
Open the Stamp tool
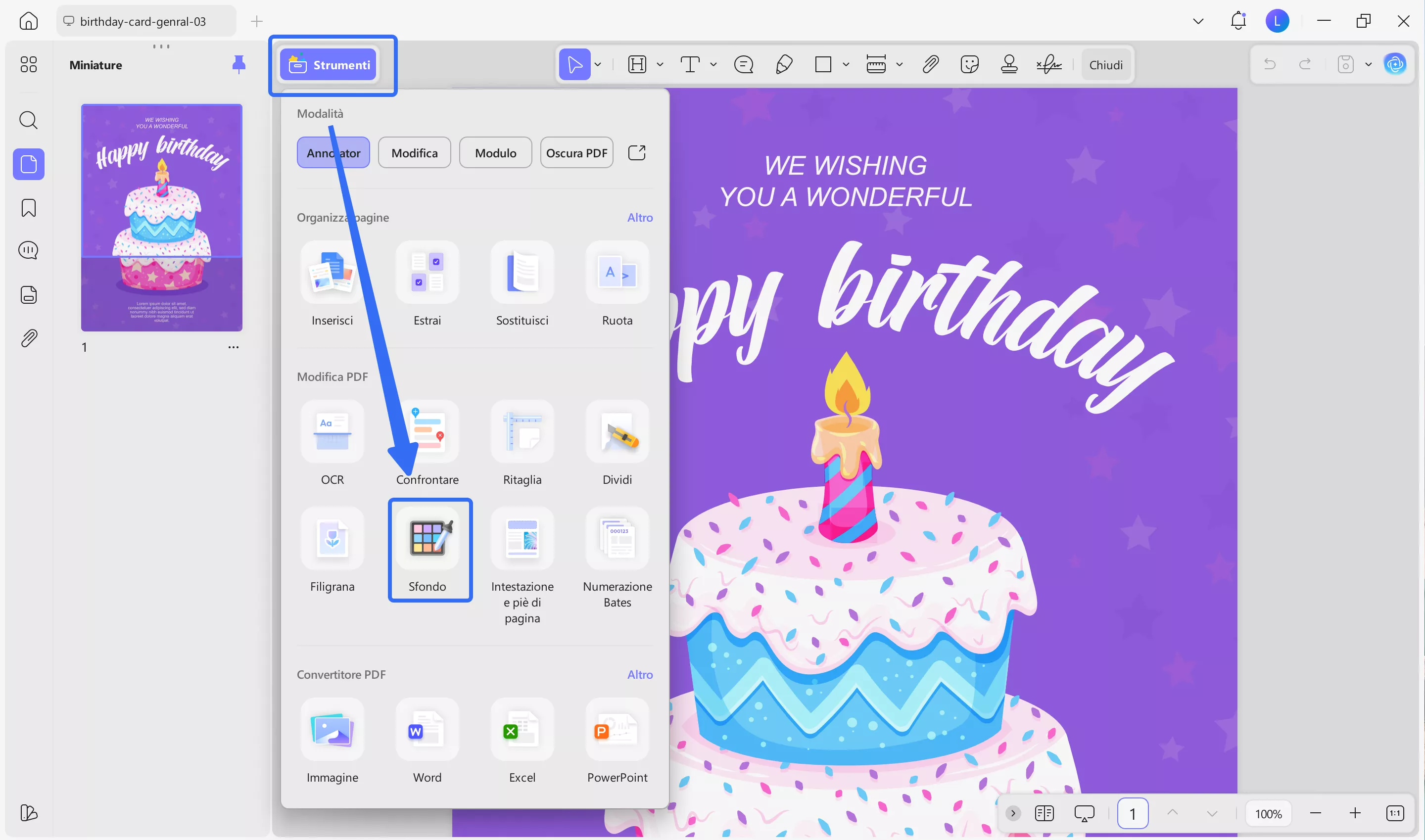click(x=1009, y=64)
